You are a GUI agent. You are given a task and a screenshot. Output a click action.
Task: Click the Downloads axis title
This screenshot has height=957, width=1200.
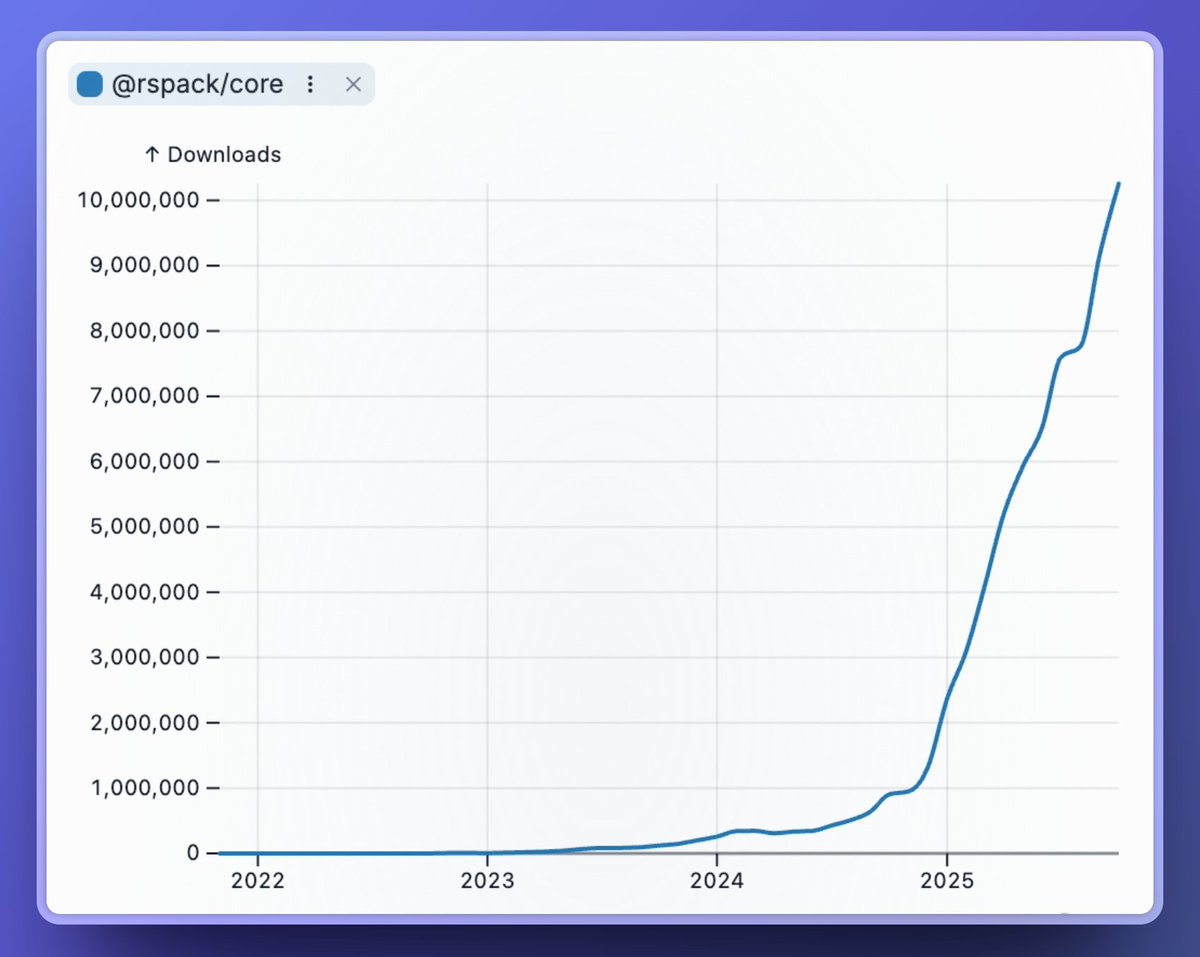222,154
